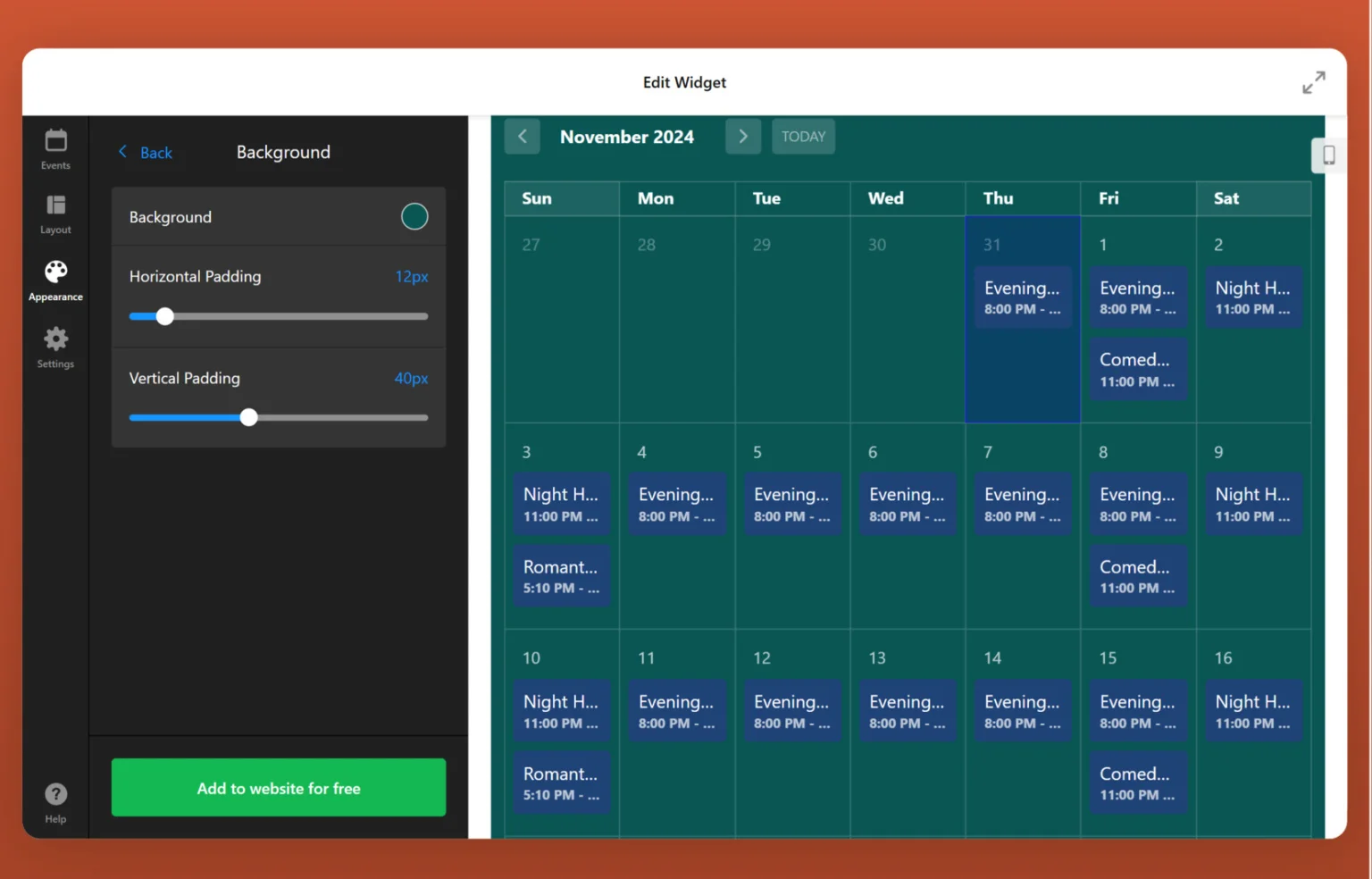
Task: Open Evening event on November 13
Action: tap(907, 711)
